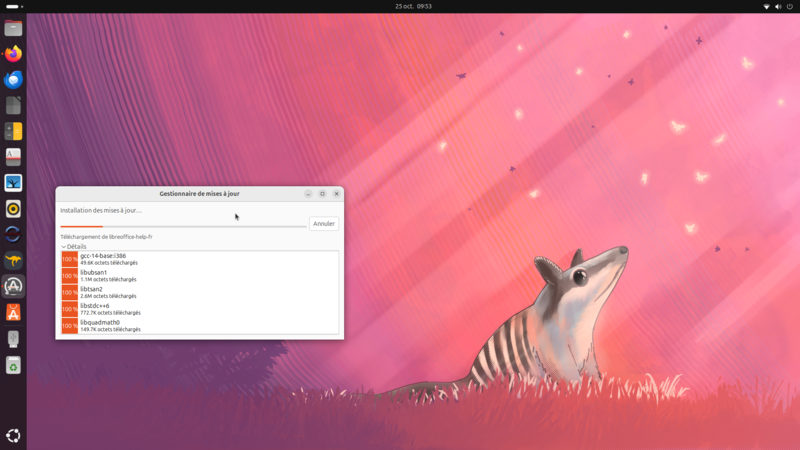Open the Trash from the dock
The image size is (800, 450).
(13, 365)
